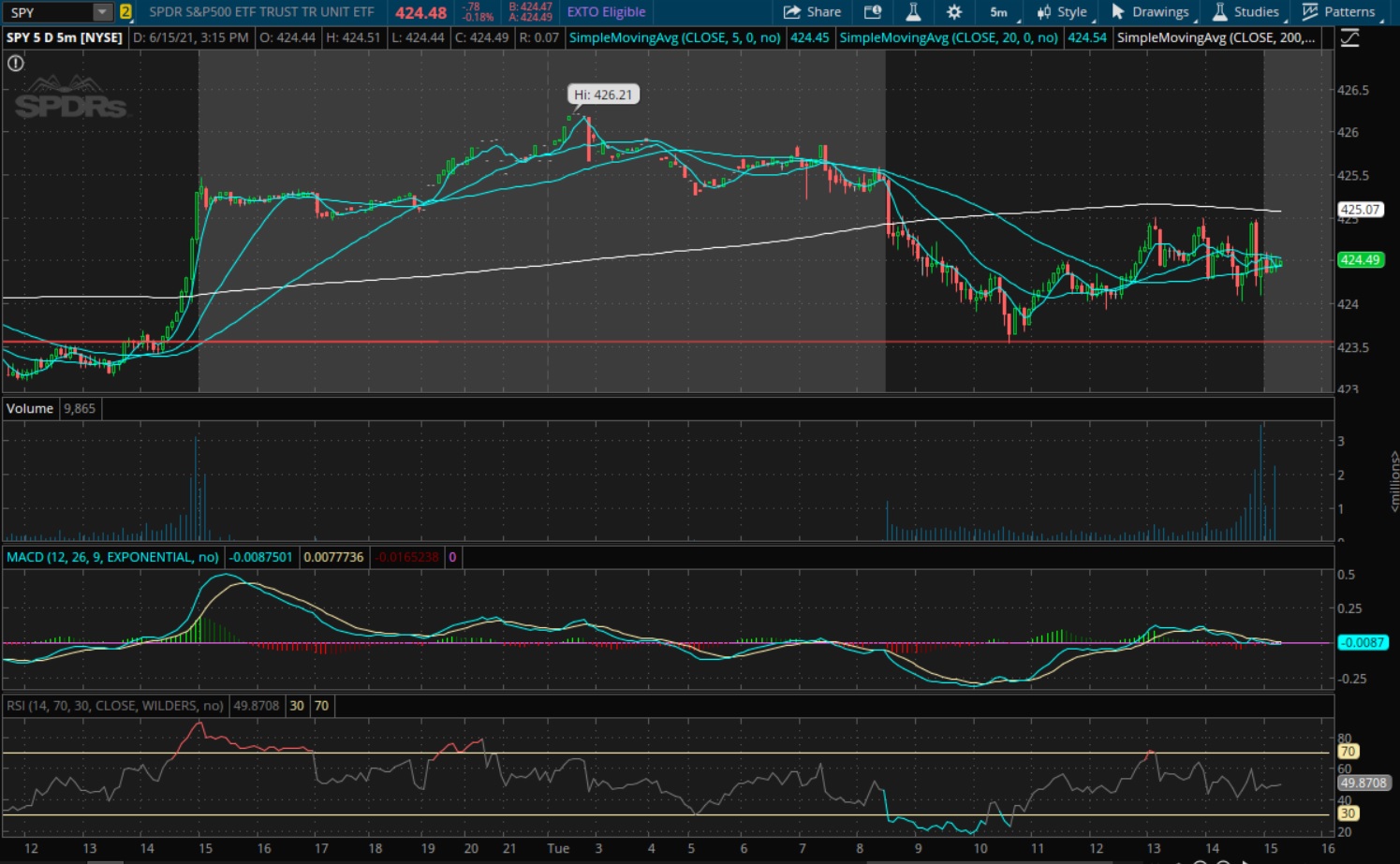
Task: Click the 0.0077736 MACD average value
Action: [333, 557]
